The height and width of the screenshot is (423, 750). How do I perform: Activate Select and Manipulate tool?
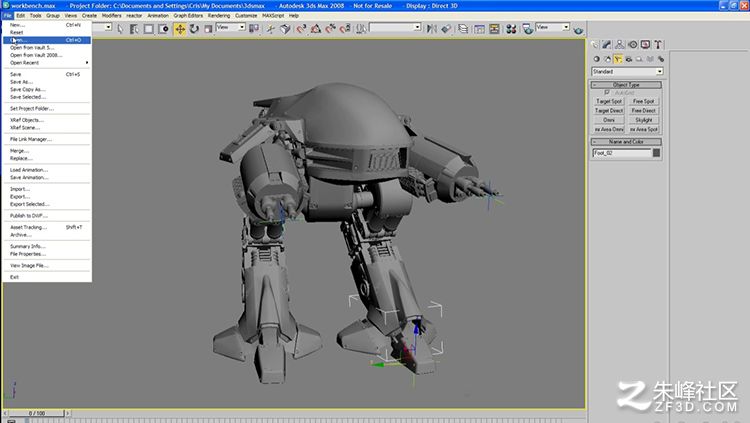click(271, 29)
